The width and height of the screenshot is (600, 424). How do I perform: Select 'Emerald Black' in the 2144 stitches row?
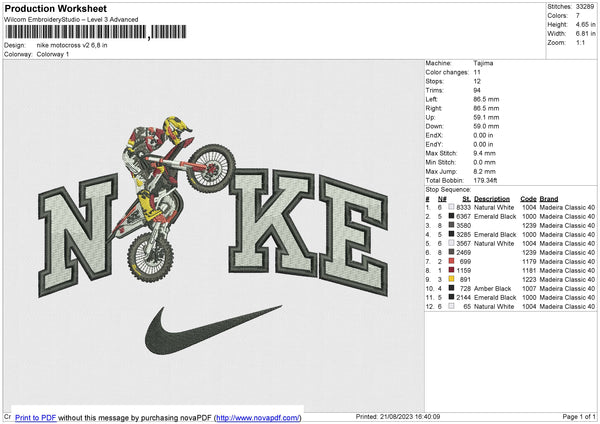pyautogui.click(x=495, y=297)
